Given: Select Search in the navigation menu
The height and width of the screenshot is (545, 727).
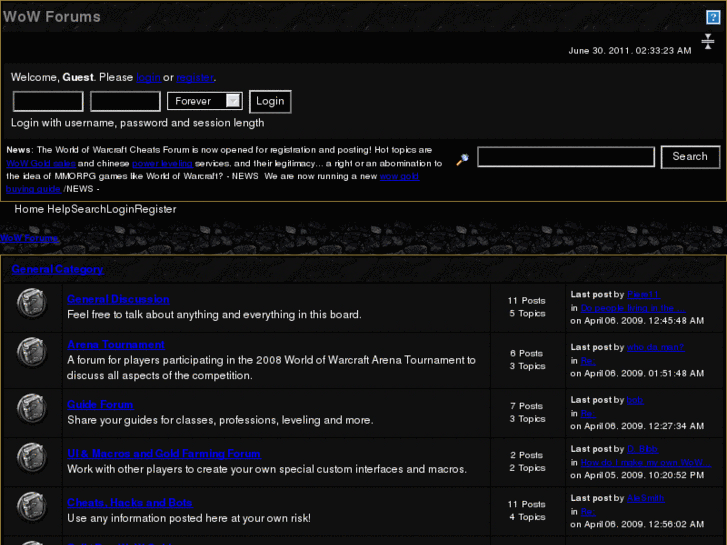Looking at the screenshot, I should [88, 209].
